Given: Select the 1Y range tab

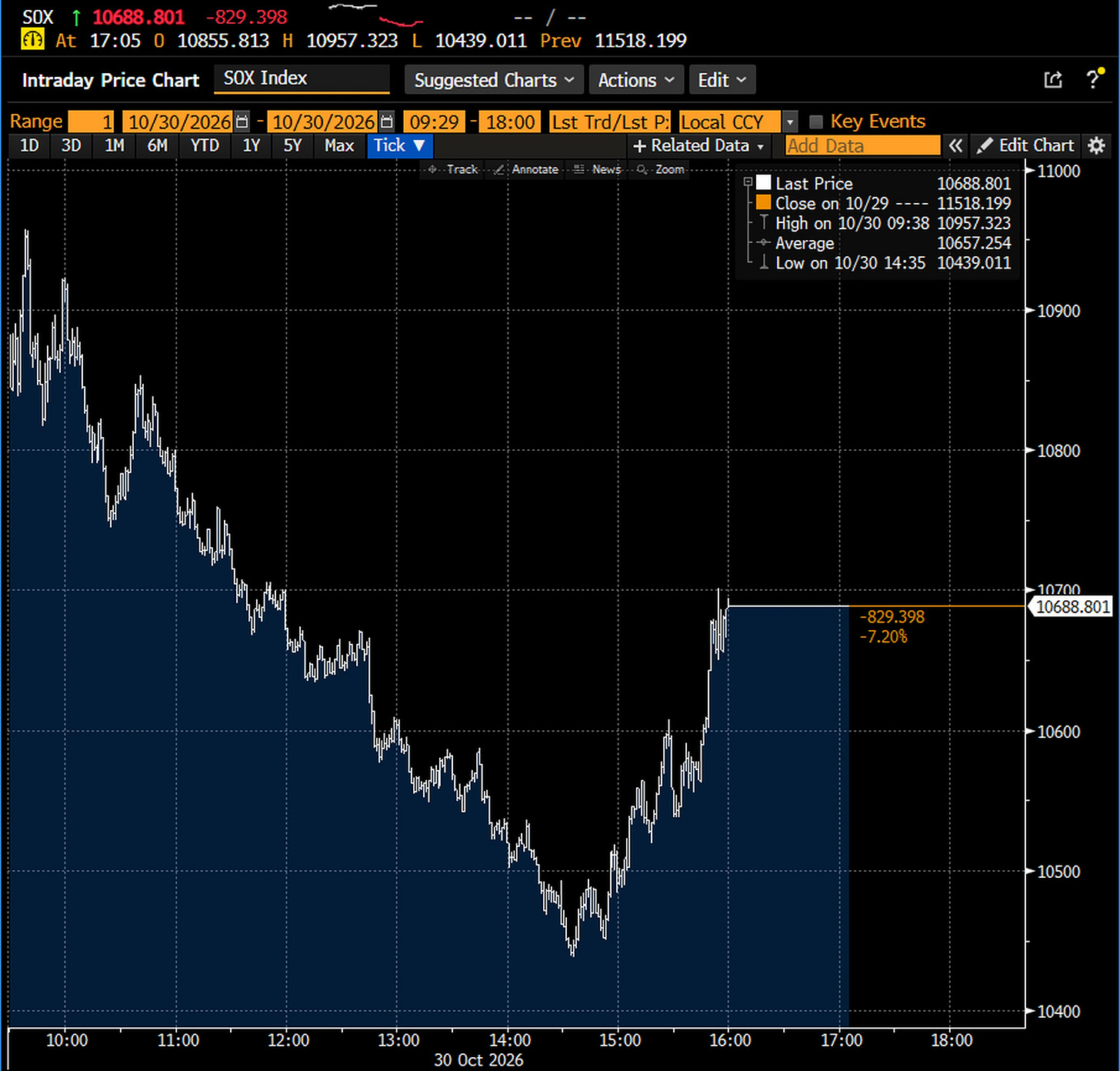Looking at the screenshot, I should [251, 145].
